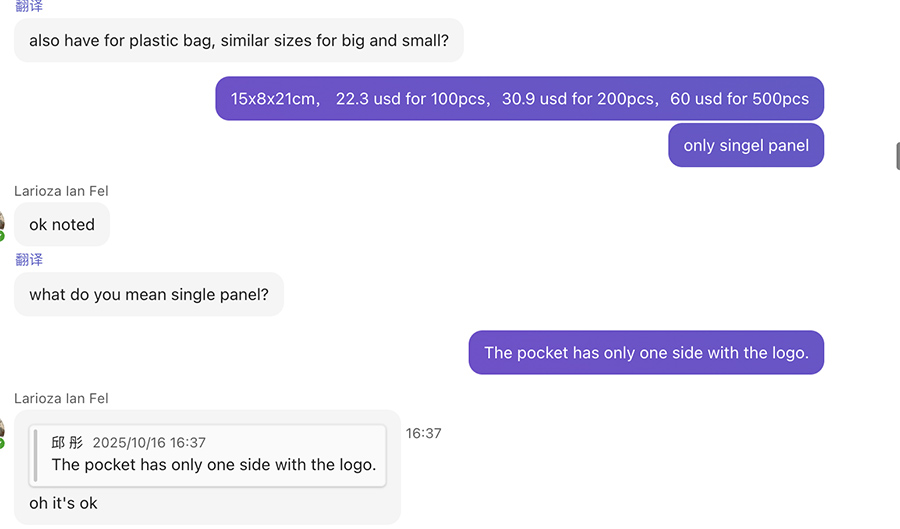Click the purple "The pocket has only one side" bubble
The height and width of the screenshot is (529, 900).
(646, 353)
